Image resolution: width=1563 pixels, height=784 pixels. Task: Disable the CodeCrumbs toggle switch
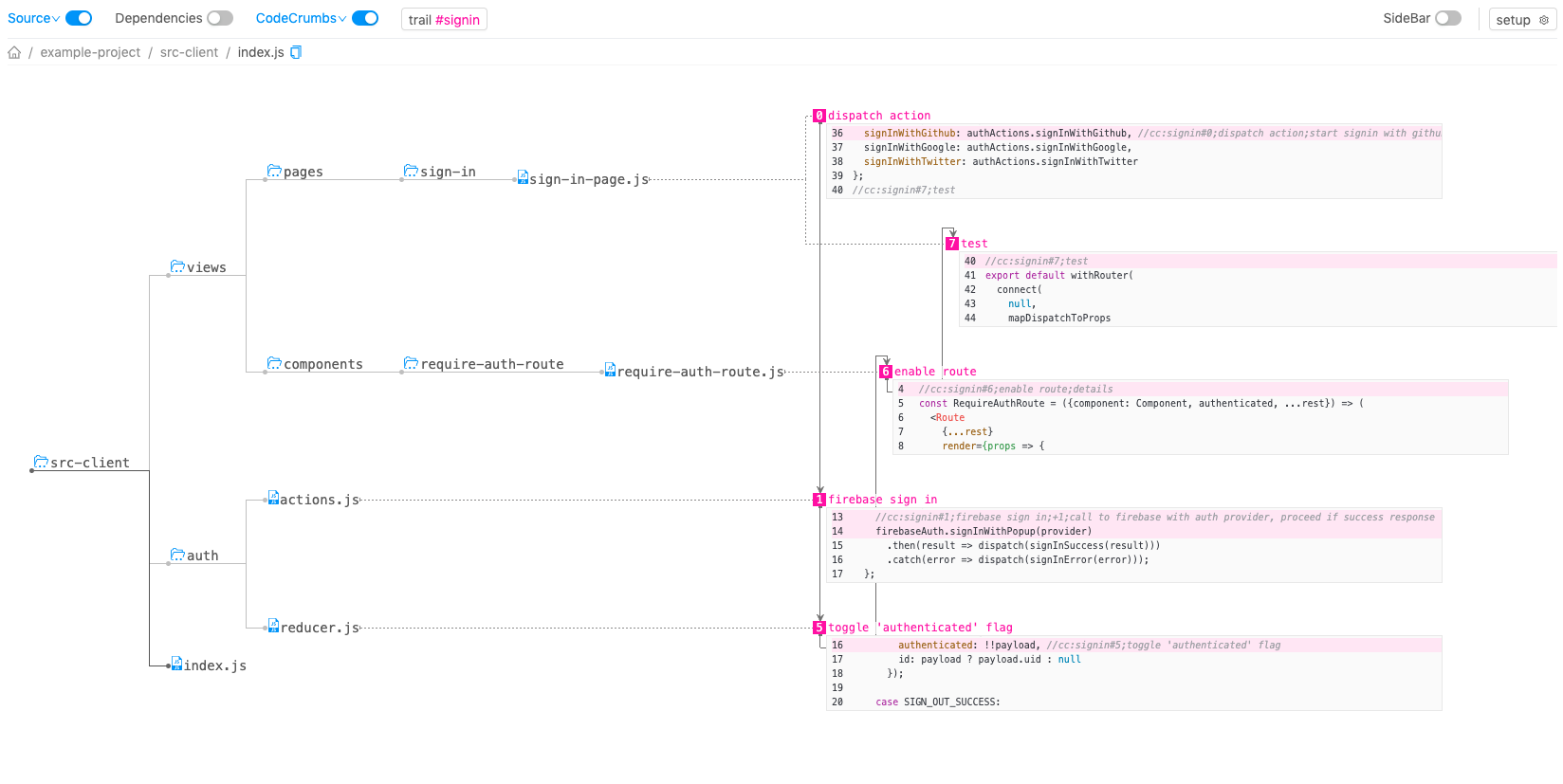click(x=365, y=18)
